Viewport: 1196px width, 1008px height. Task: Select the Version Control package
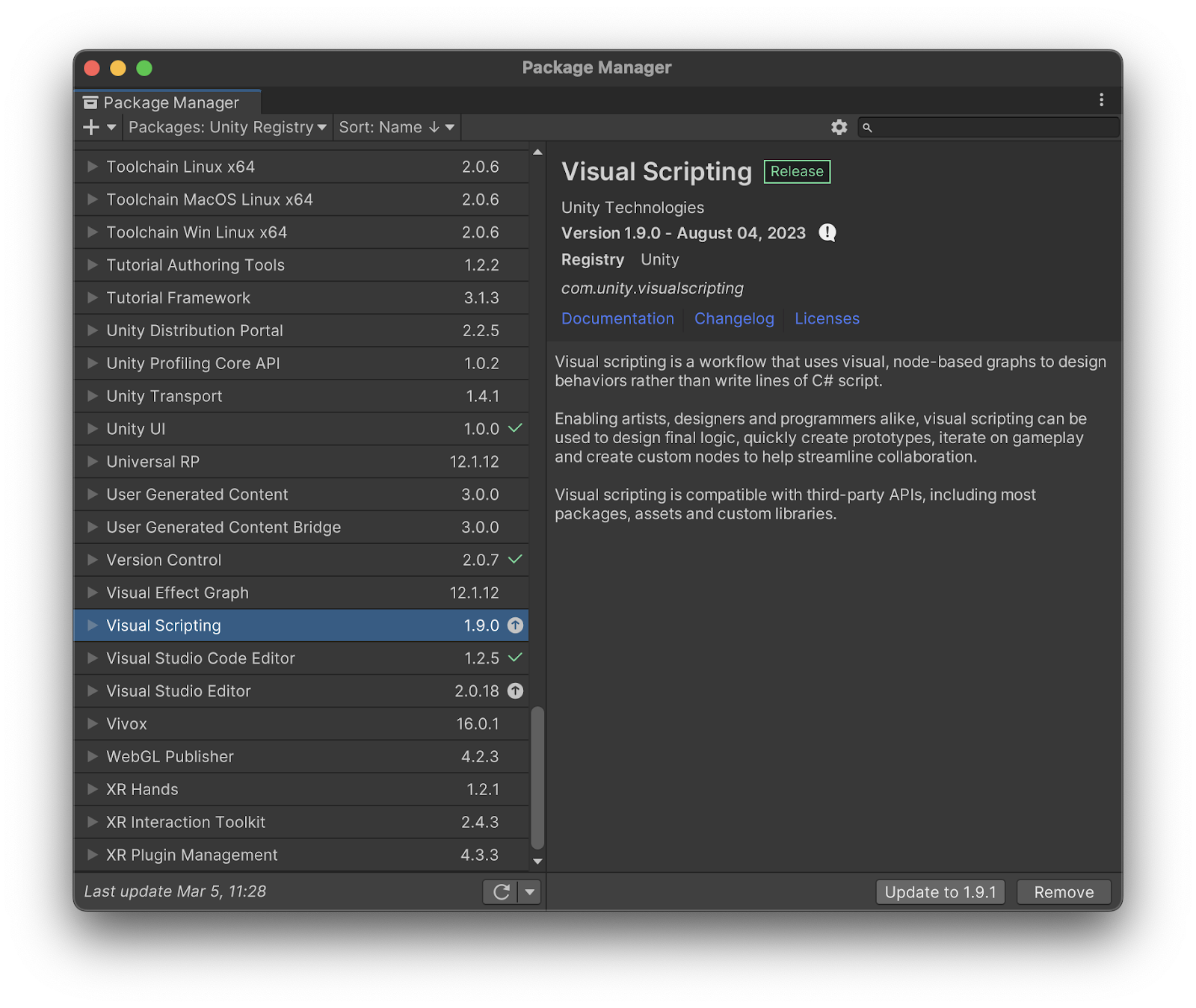coord(301,560)
